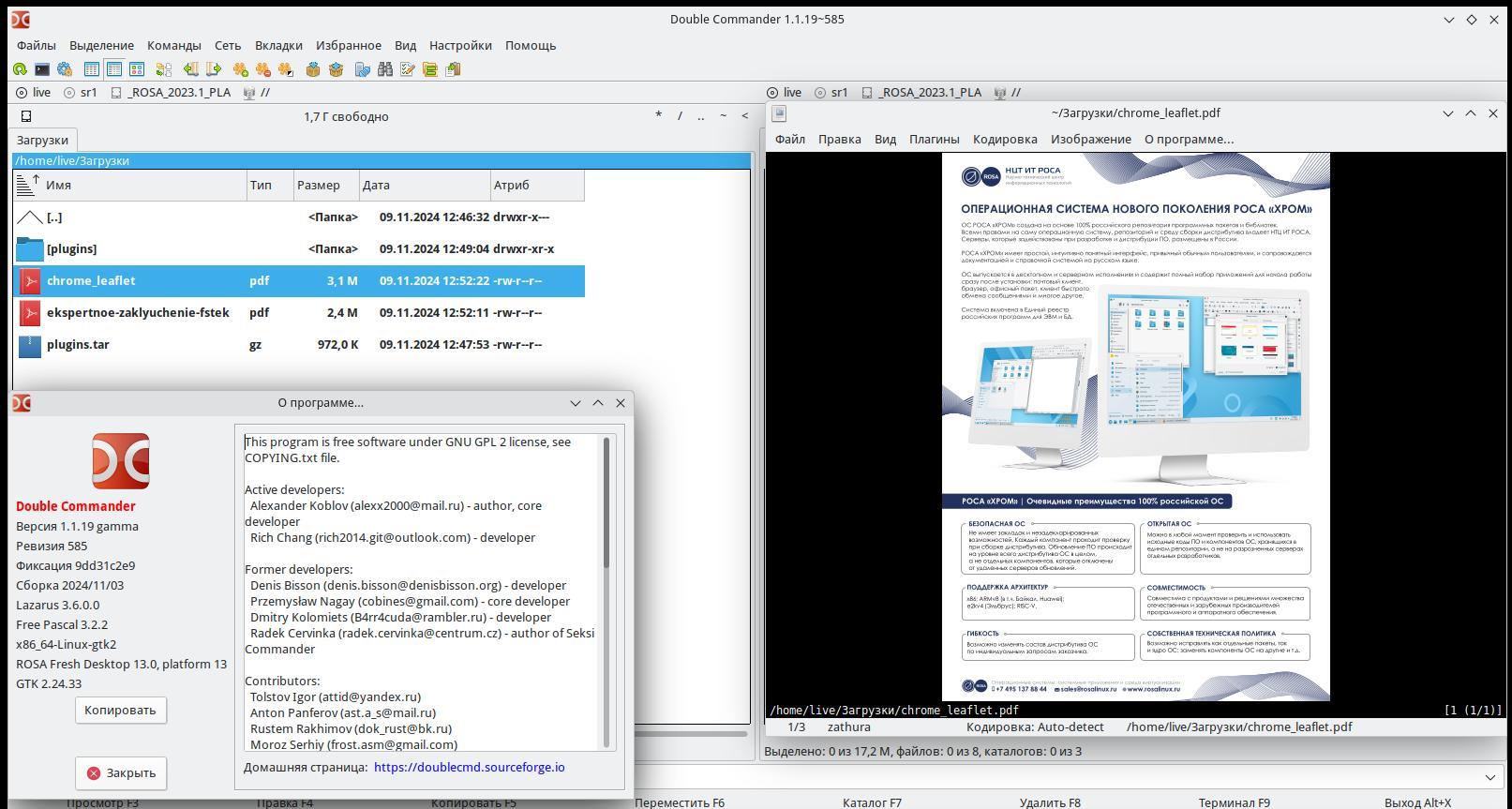Select the sr1 drive in left panel
This screenshot has height=809, width=1512.
(81, 93)
